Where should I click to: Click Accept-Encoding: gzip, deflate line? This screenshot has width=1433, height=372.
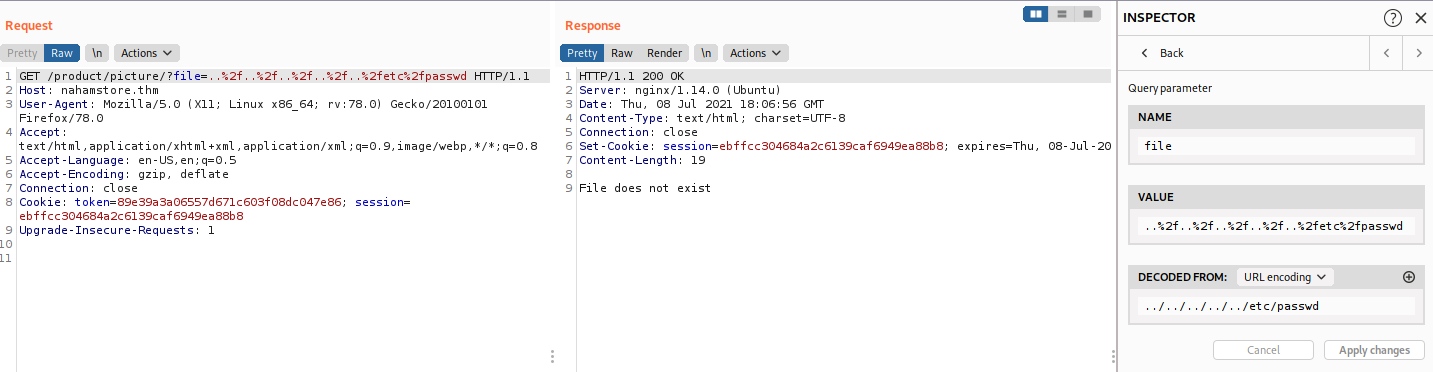124,174
